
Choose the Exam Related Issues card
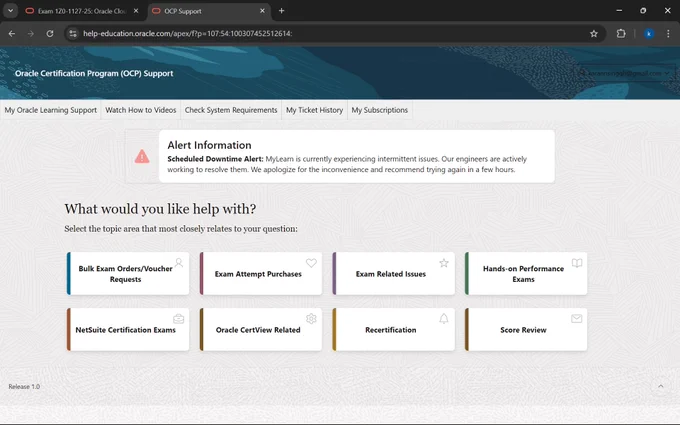pos(393,274)
